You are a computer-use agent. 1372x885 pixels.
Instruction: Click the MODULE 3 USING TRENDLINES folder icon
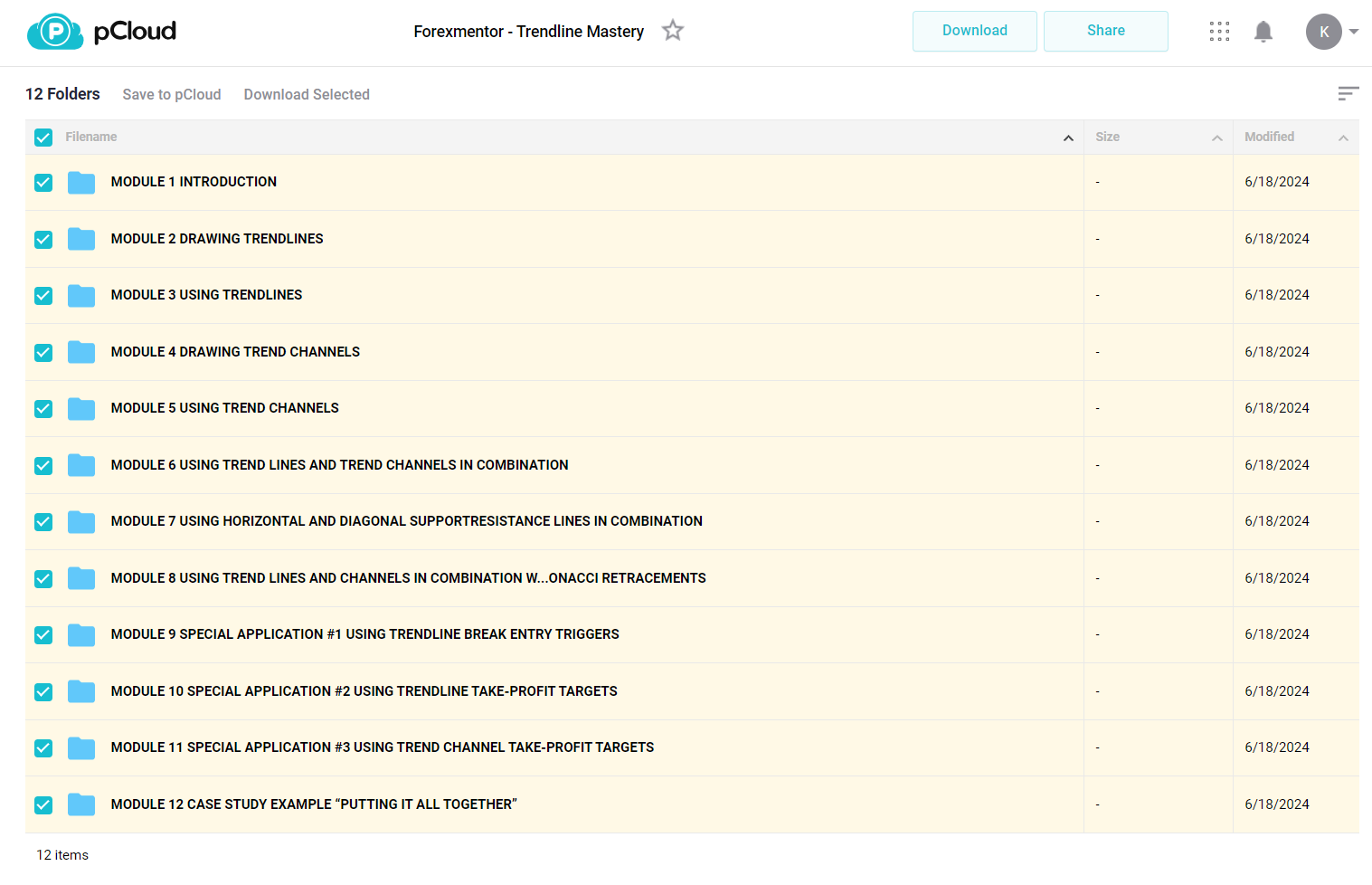(x=81, y=296)
